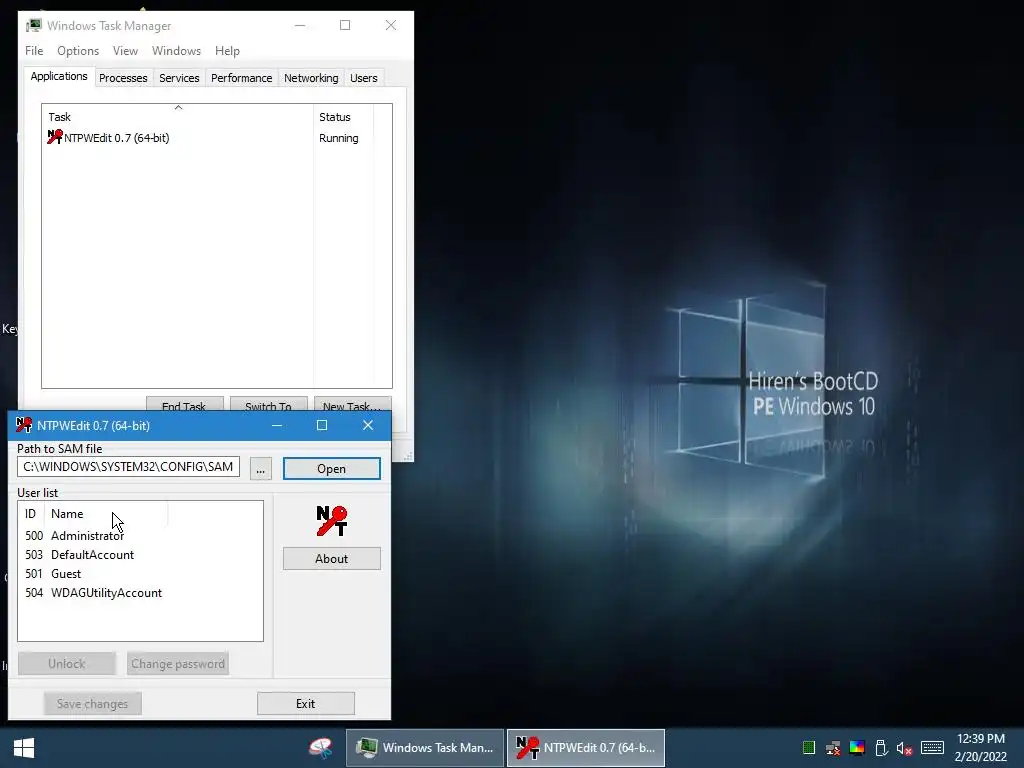Close the Windows Task Manager window
Image resolution: width=1024 pixels, height=768 pixels.
pyautogui.click(x=391, y=25)
